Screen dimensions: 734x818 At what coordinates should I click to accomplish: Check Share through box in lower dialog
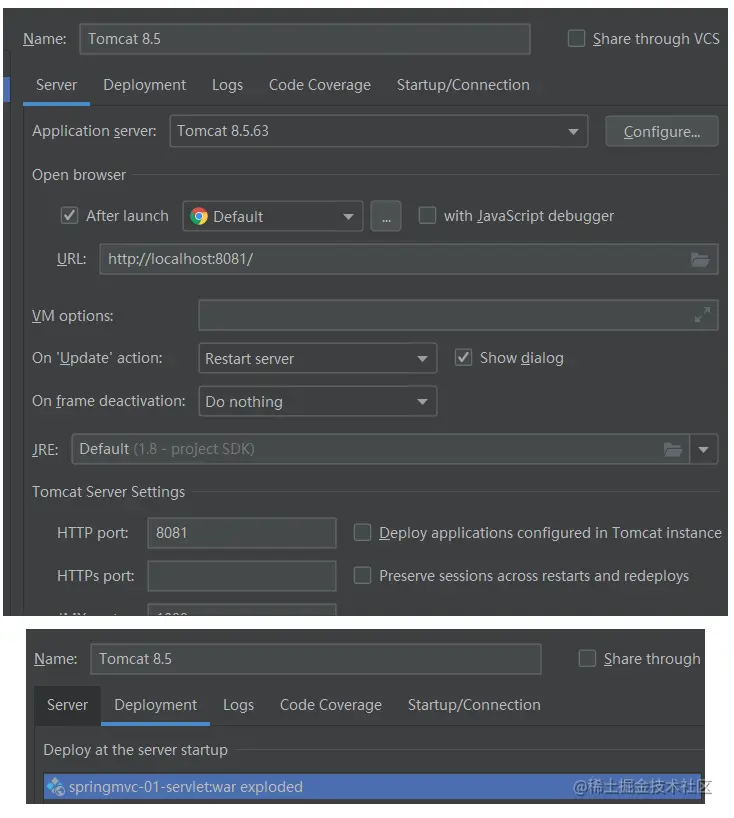587,658
